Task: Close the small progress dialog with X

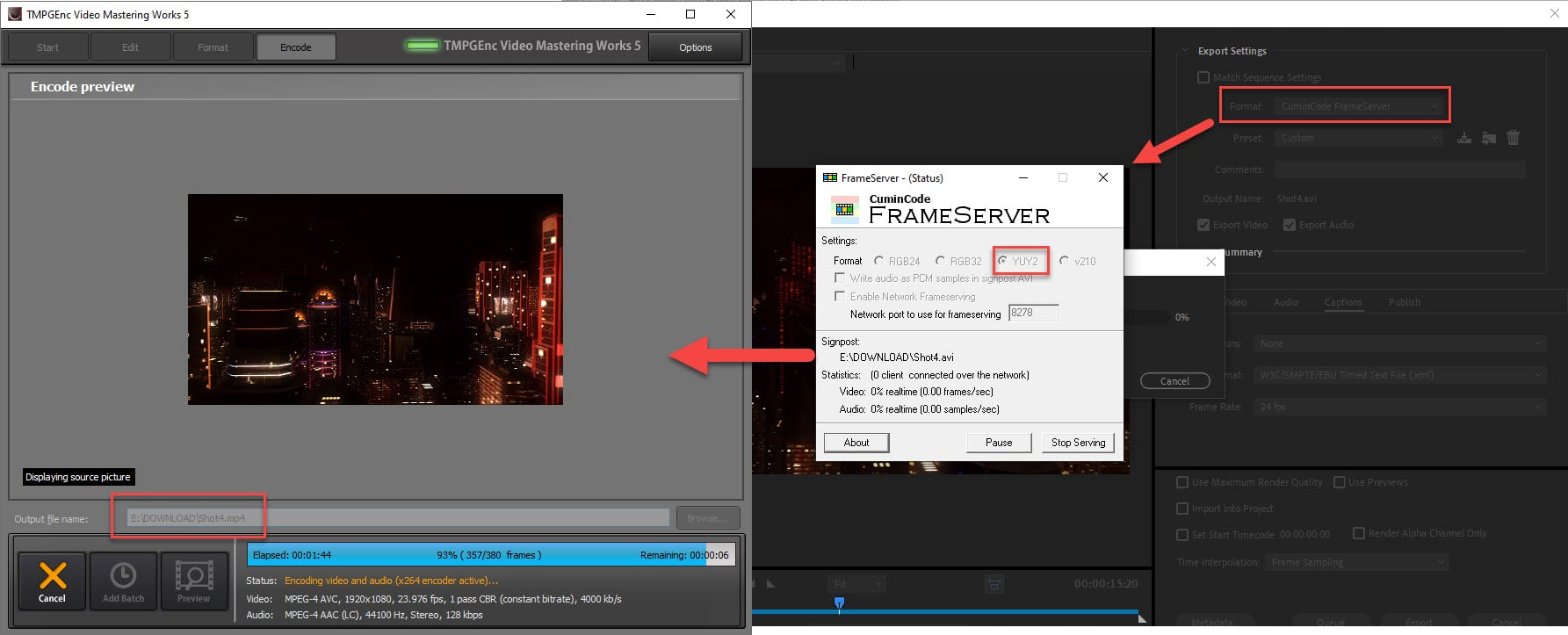Action: [1211, 262]
